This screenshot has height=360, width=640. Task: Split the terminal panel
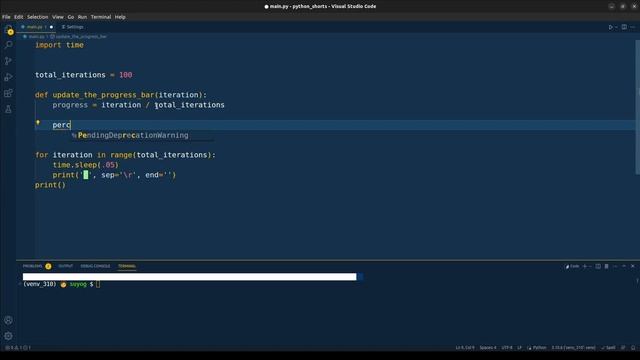point(598,266)
